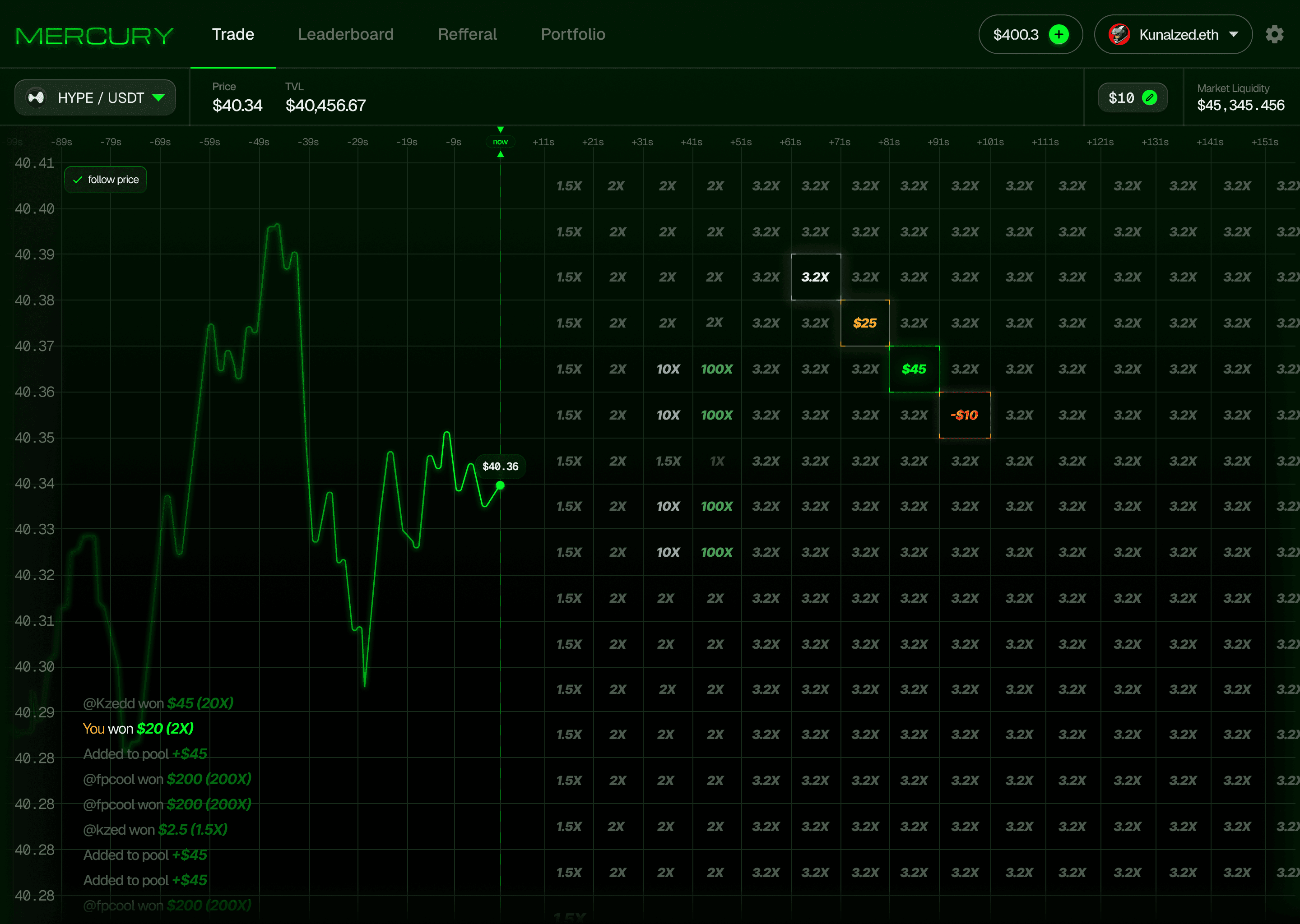The width and height of the screenshot is (1300, 924).
Task: Click the $45 winning grid cell
Action: point(914,369)
